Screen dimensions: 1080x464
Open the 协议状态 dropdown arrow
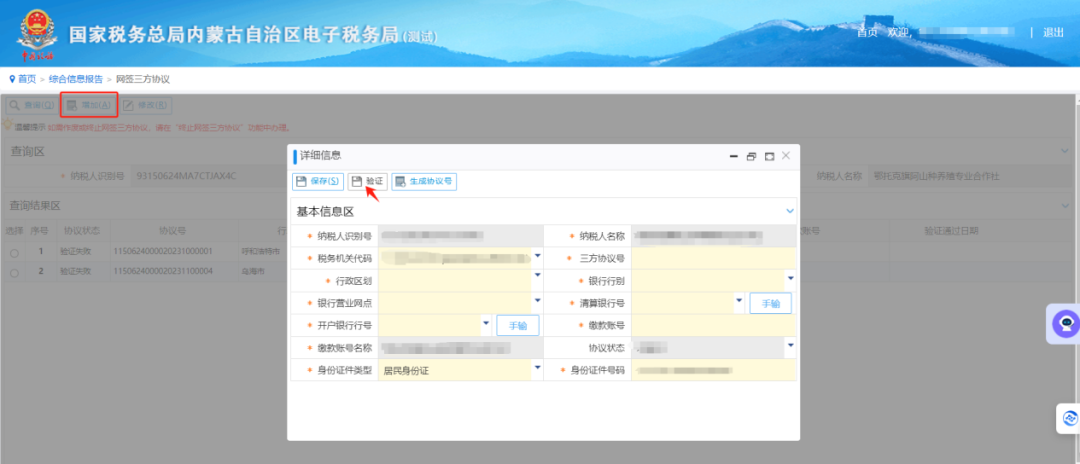tap(791, 345)
